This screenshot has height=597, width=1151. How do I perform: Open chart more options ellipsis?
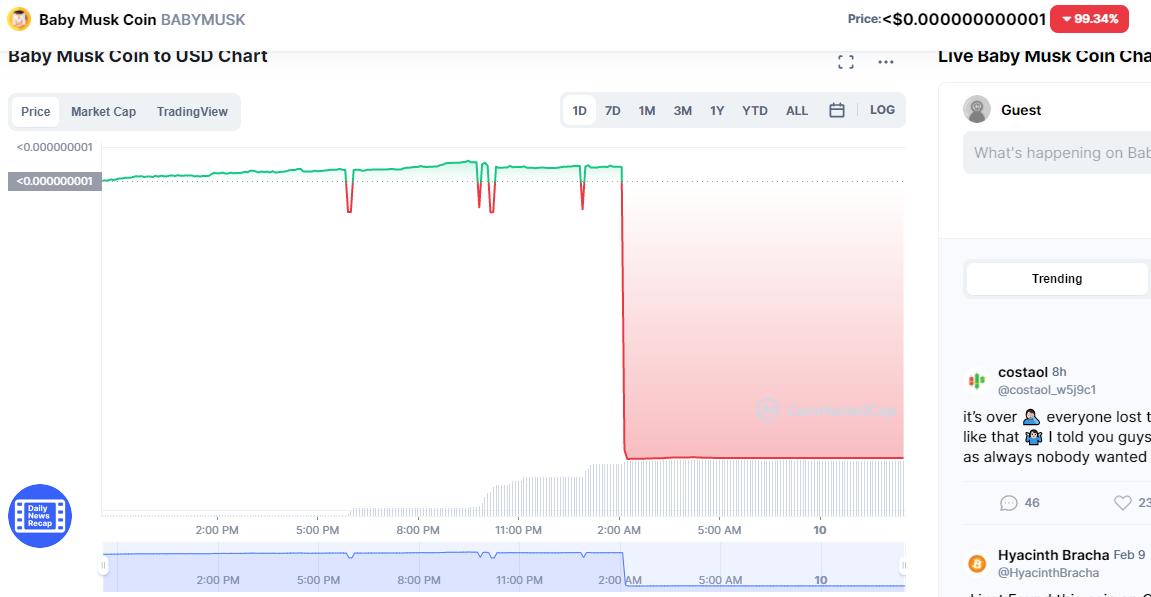pyautogui.click(x=885, y=62)
